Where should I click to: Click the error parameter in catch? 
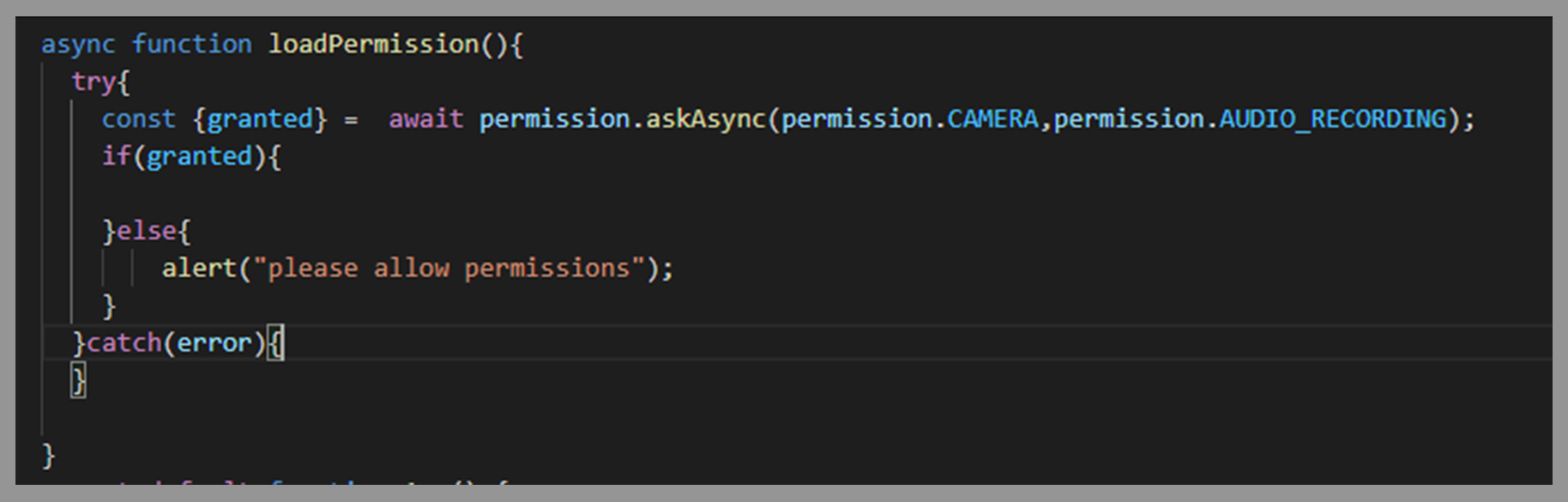[214, 343]
